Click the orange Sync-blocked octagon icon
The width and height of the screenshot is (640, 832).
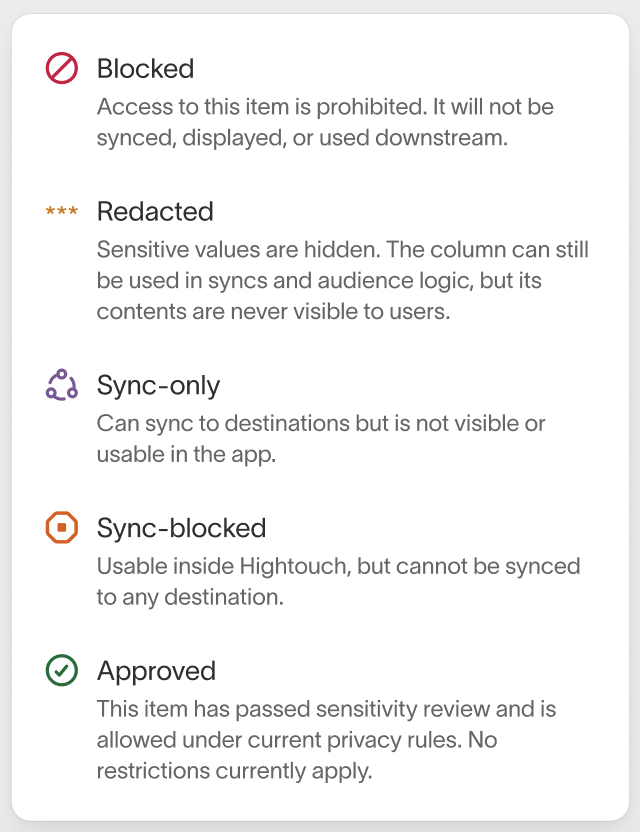pyautogui.click(x=62, y=527)
